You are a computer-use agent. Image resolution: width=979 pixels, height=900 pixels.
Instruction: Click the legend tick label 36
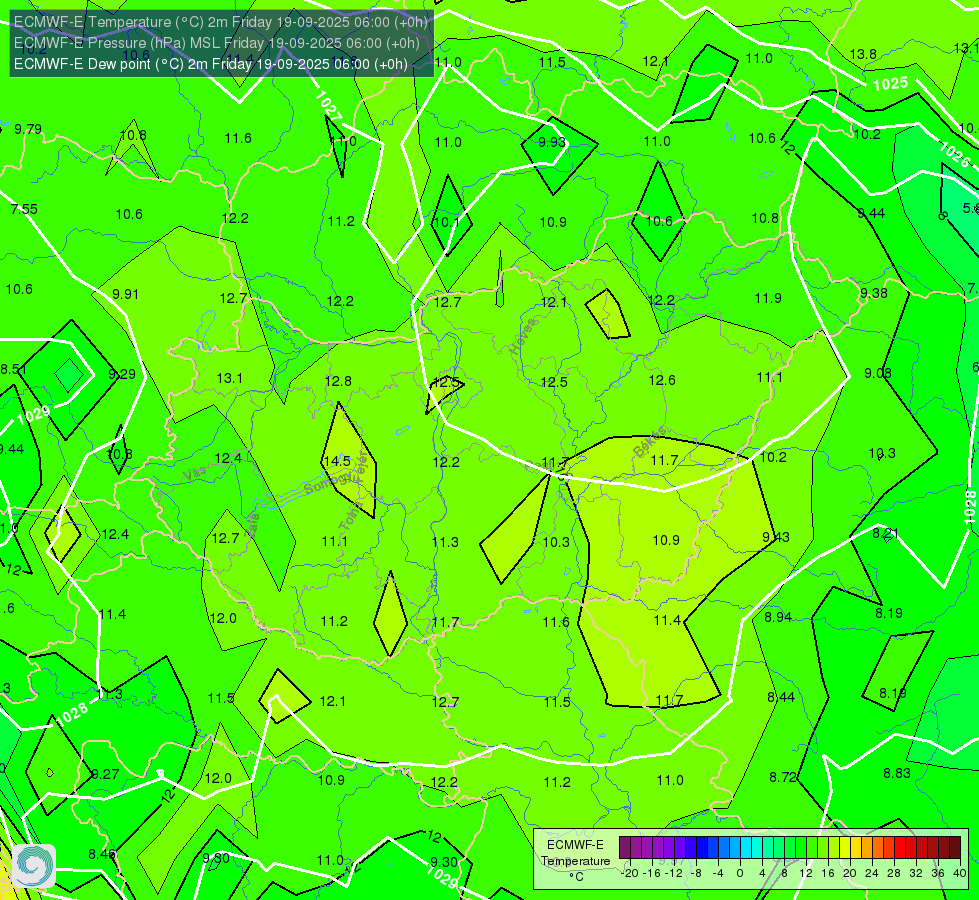pos(938,873)
